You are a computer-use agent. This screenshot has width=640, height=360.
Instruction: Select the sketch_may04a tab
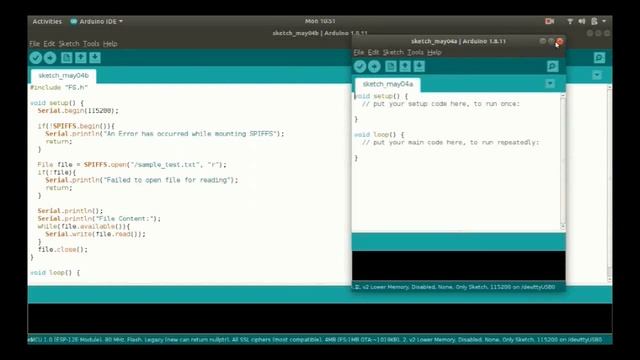[x=388, y=84]
